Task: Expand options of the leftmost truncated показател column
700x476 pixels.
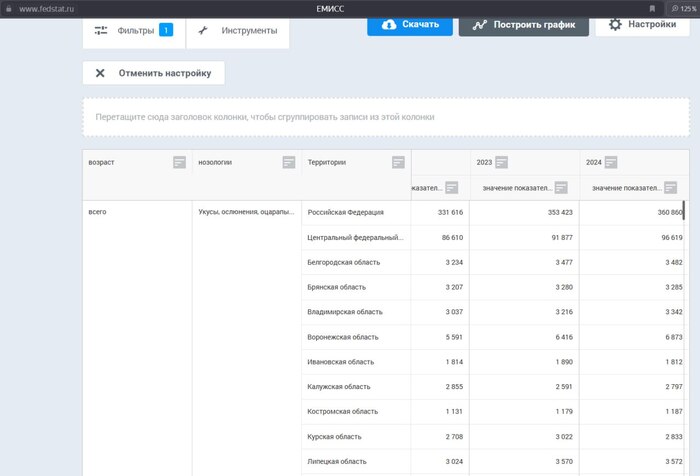Action: (452, 187)
